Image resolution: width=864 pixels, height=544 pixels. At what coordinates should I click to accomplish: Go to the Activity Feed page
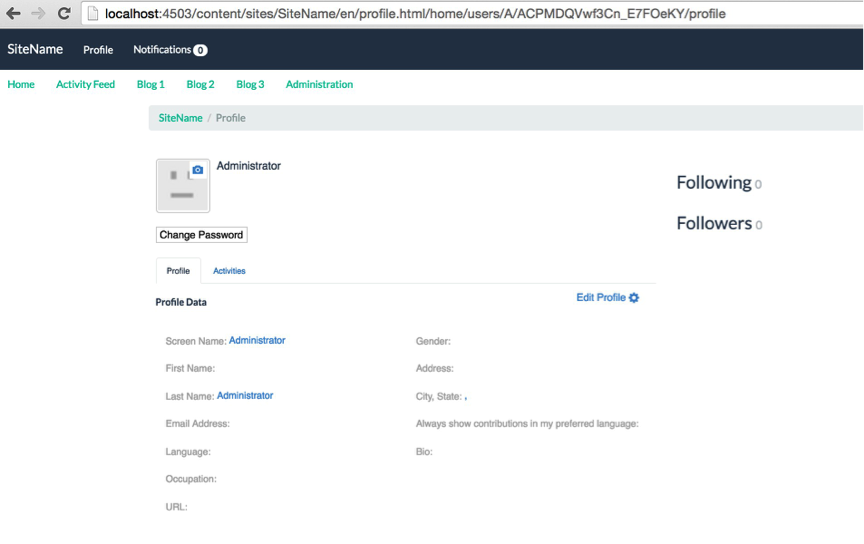pos(85,85)
